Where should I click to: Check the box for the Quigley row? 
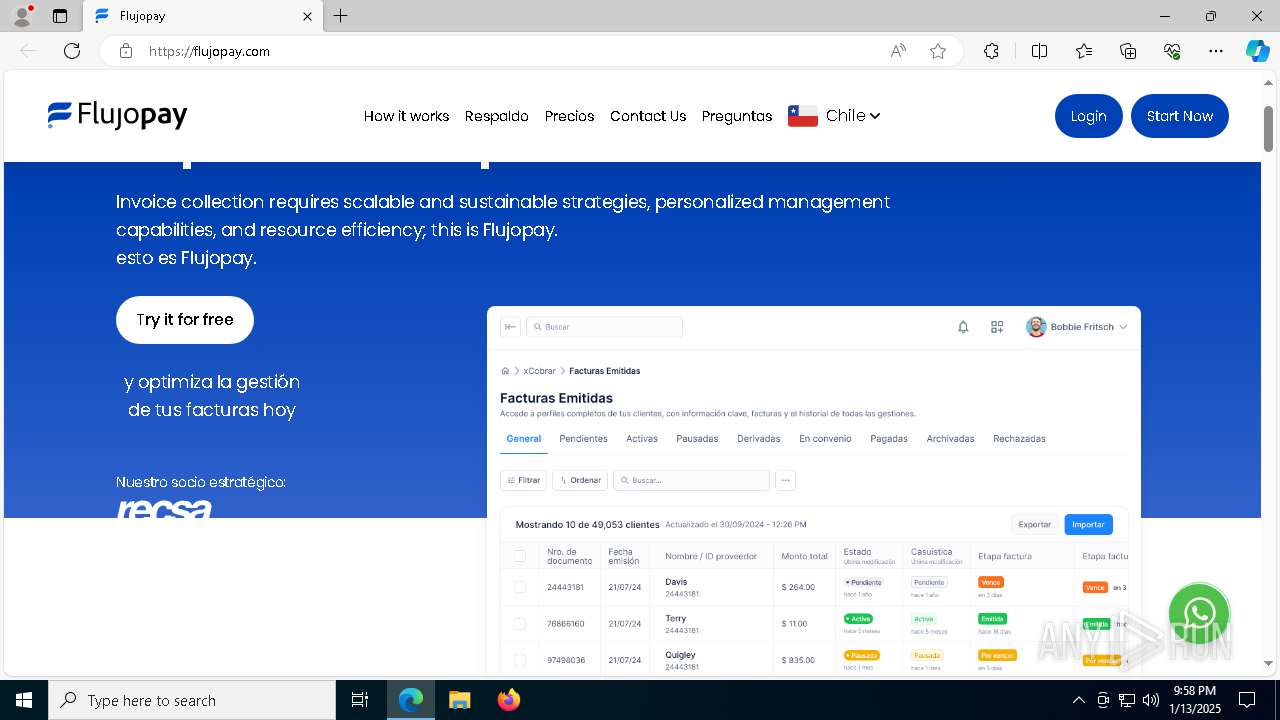coord(520,660)
